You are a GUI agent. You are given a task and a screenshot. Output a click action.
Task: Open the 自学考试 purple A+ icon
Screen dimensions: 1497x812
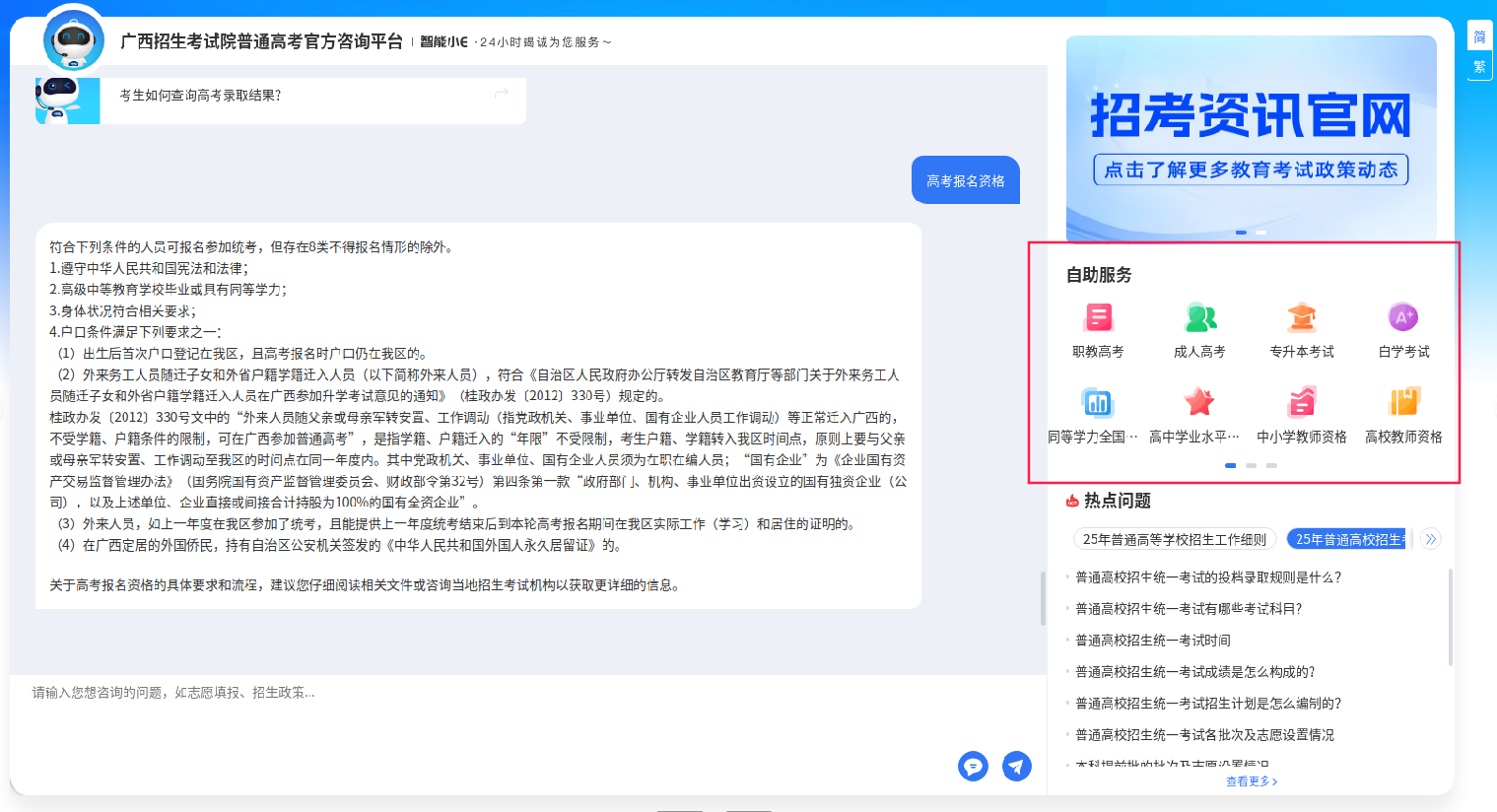[1403, 318]
